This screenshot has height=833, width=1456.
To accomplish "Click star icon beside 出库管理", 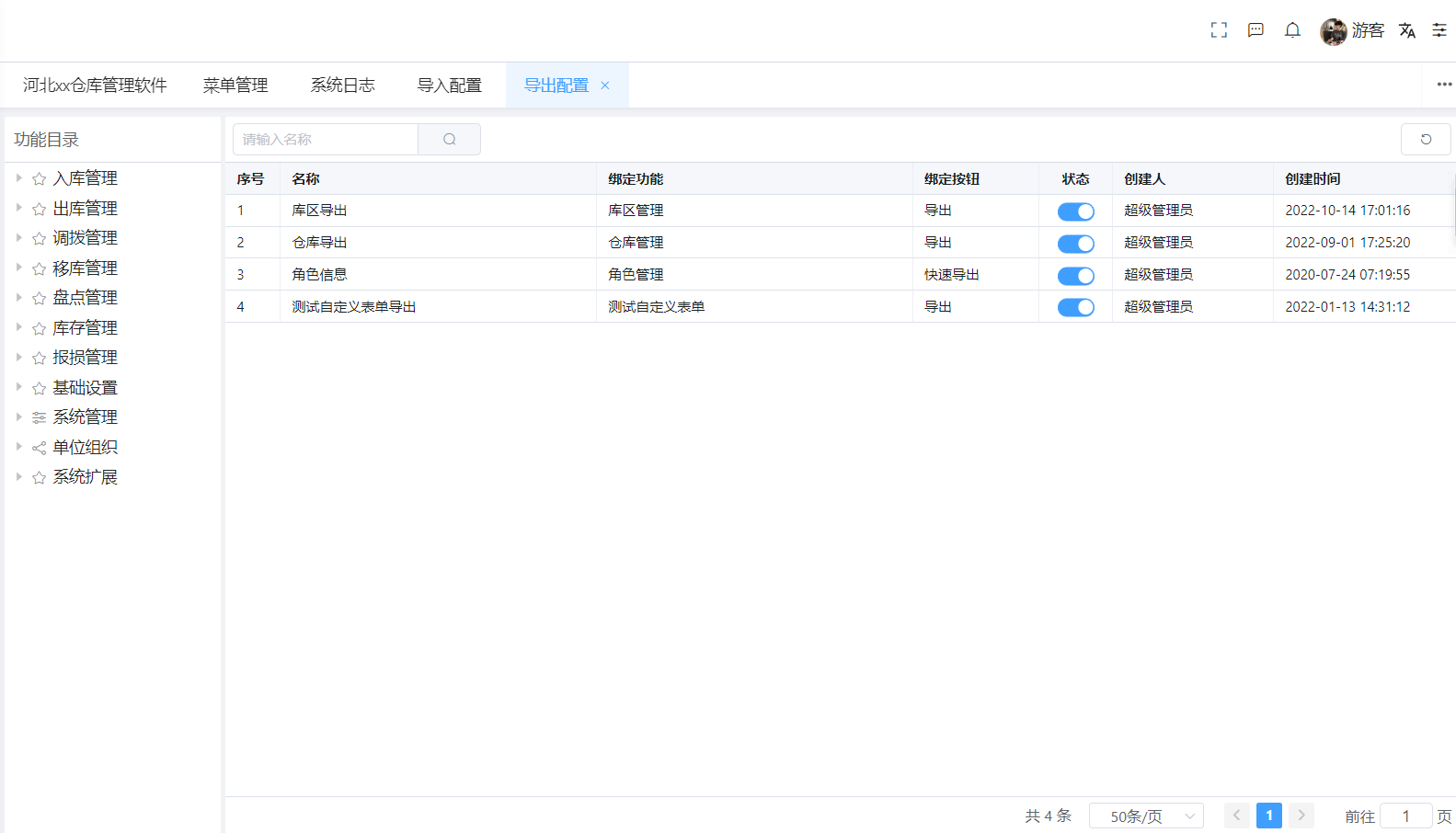I will click(39, 209).
